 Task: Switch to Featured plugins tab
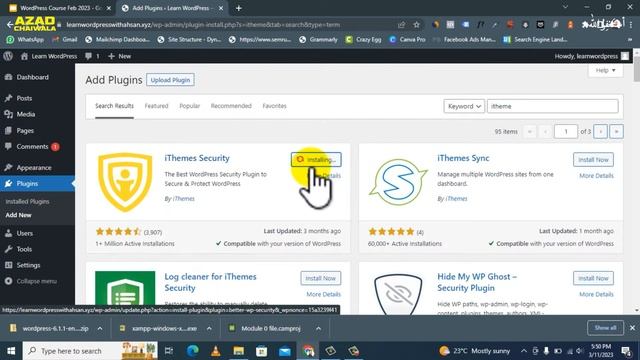(x=156, y=106)
